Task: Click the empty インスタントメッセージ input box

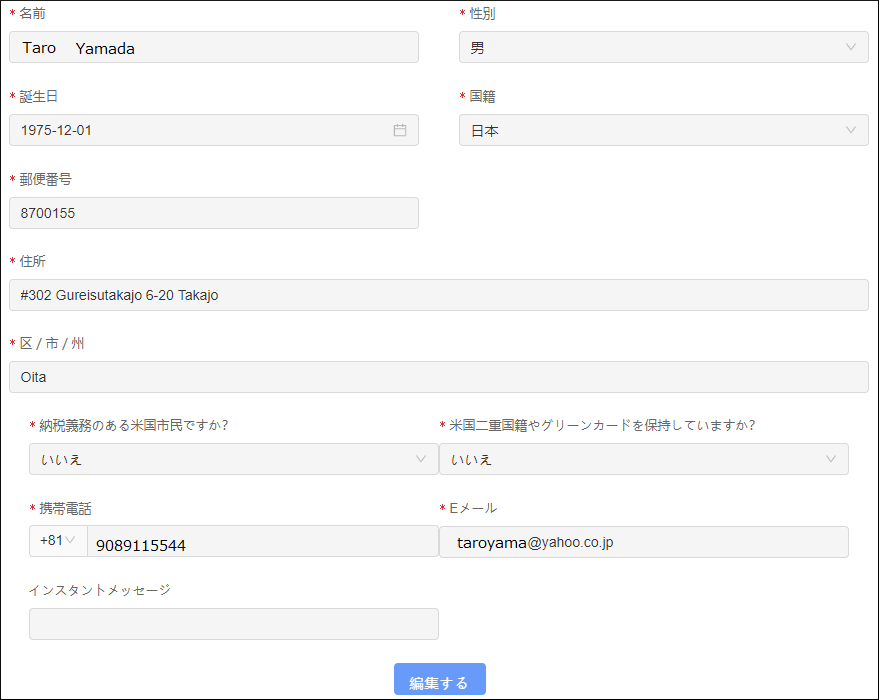Action: 233,624
